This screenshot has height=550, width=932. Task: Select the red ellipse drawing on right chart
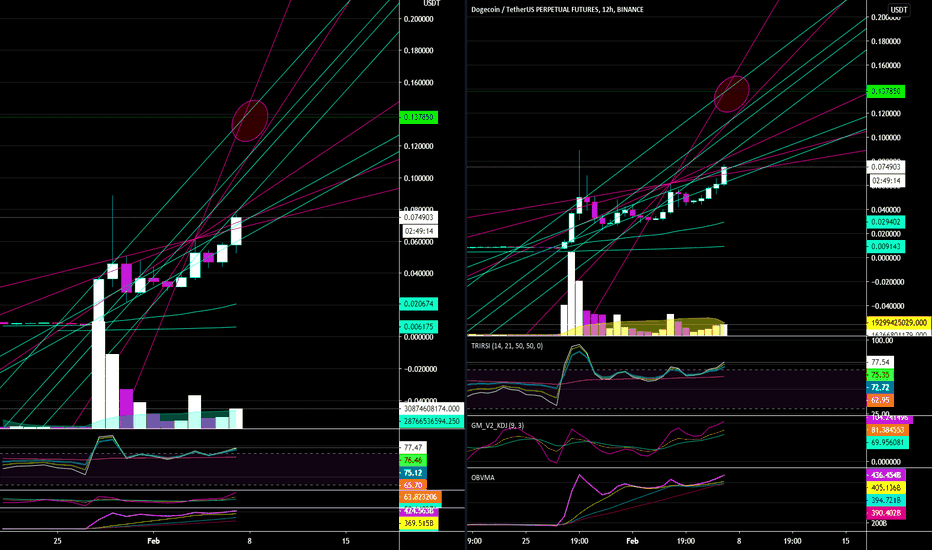731,94
